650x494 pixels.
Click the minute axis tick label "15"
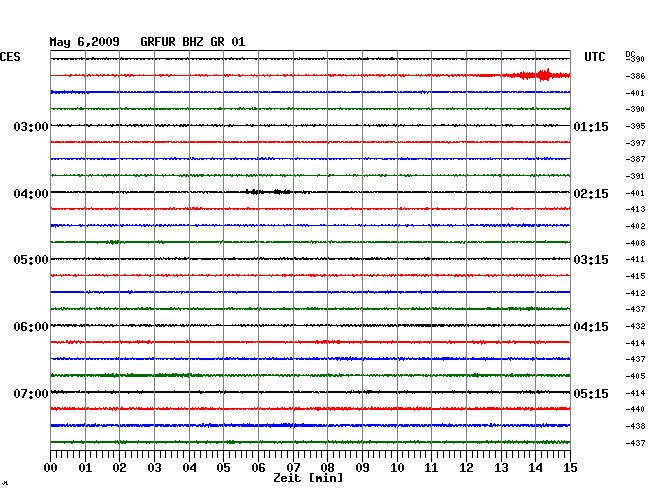click(570, 468)
